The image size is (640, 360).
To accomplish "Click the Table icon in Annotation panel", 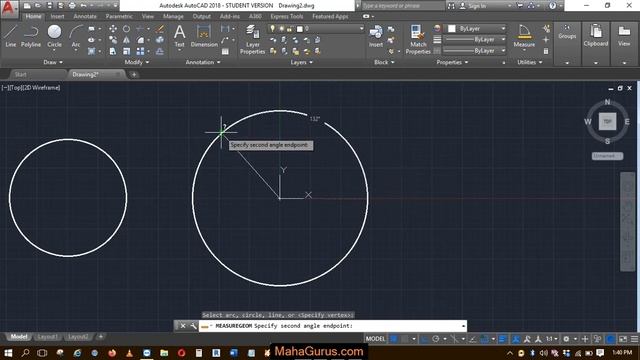I will (225, 51).
